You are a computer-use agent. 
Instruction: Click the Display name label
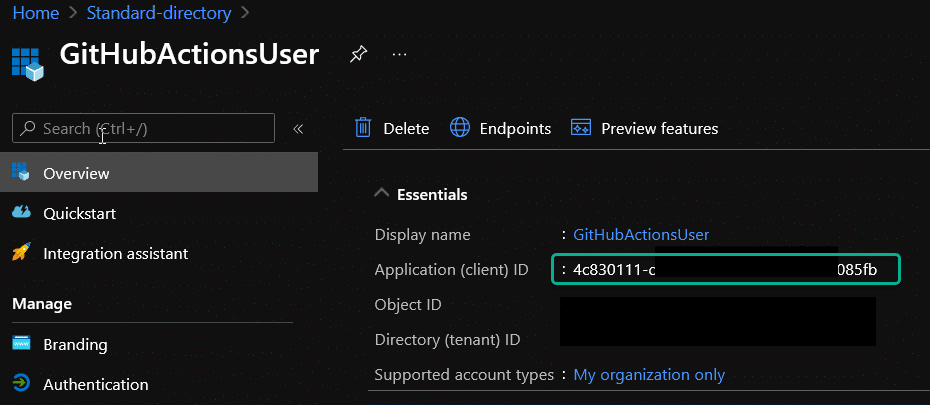pos(422,234)
